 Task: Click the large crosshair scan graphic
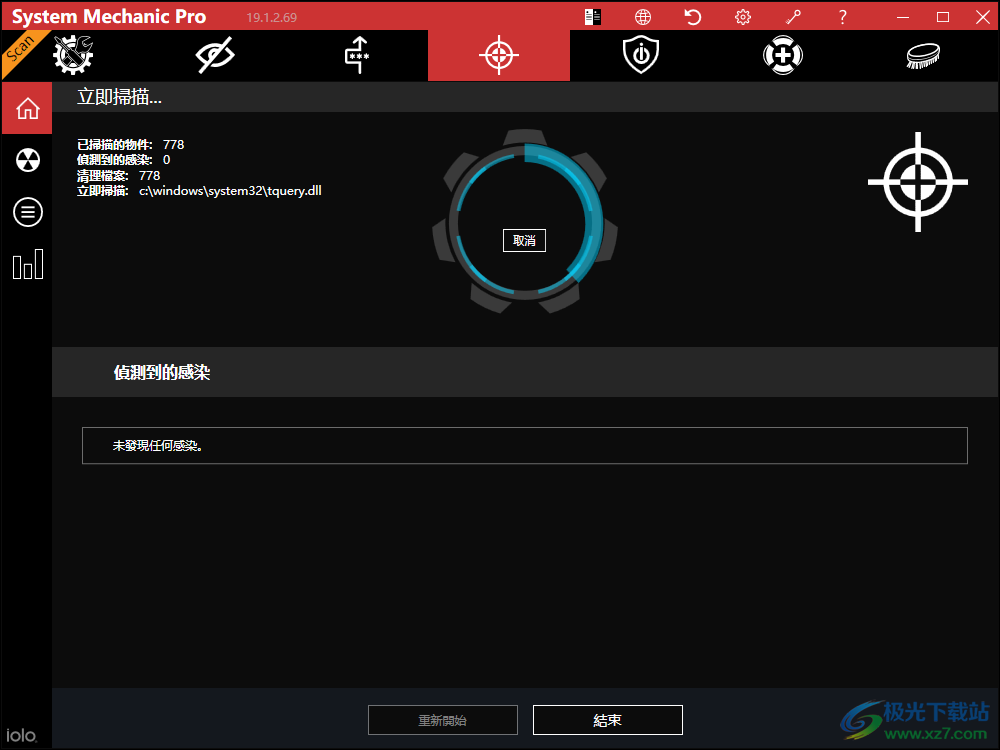tap(918, 182)
